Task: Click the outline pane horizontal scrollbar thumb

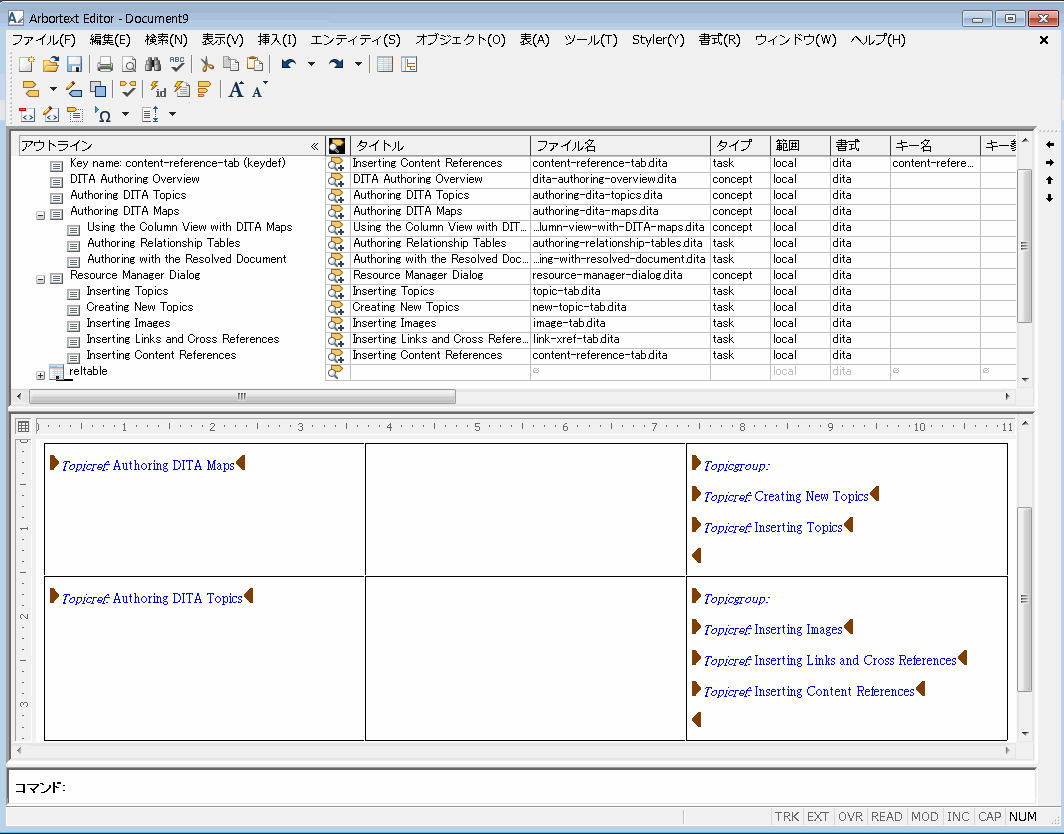Action: 242,396
